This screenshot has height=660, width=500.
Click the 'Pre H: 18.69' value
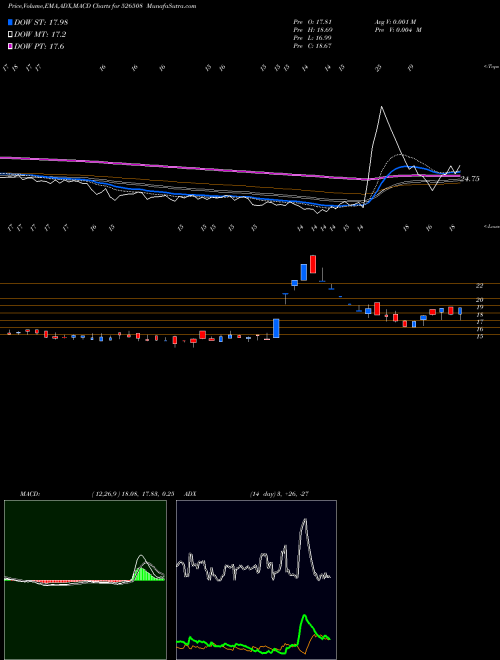(313, 30)
